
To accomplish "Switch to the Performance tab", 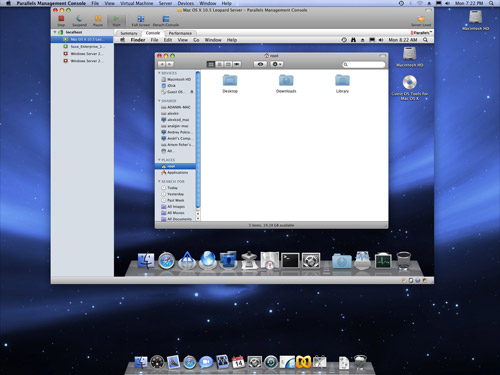I will [180, 33].
